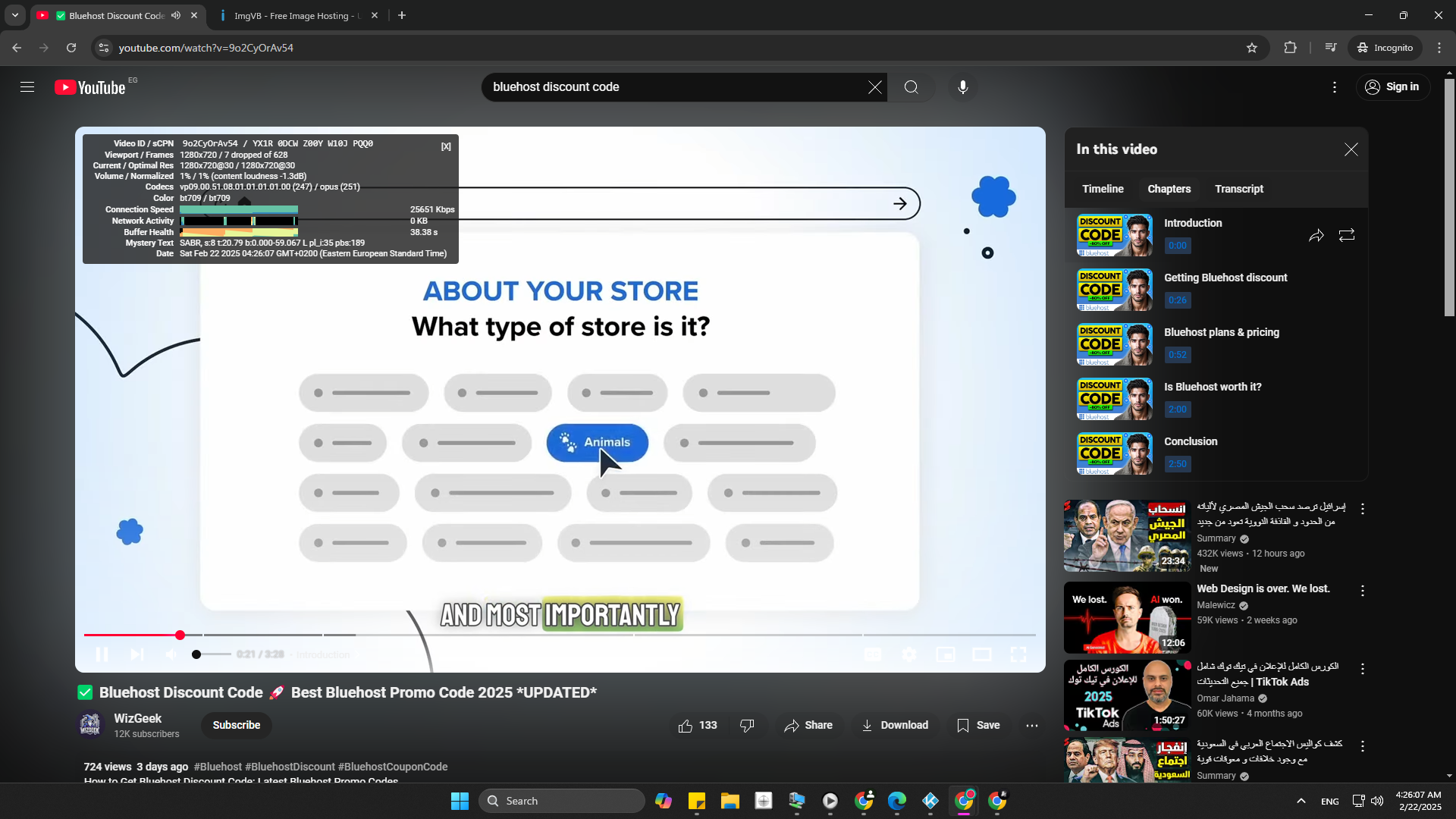Screen dimensions: 1456x819
Task: Open more actions menu beside Save
Action: [x=1032, y=726]
